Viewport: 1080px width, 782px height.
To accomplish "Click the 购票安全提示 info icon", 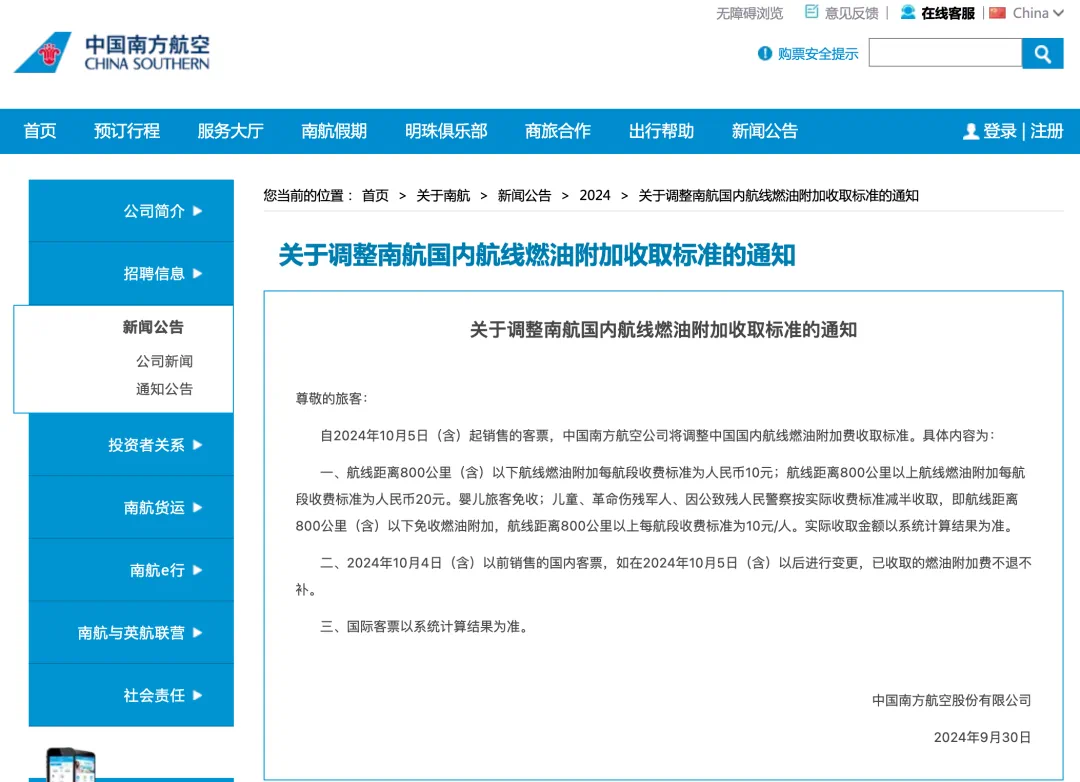I will 765,54.
